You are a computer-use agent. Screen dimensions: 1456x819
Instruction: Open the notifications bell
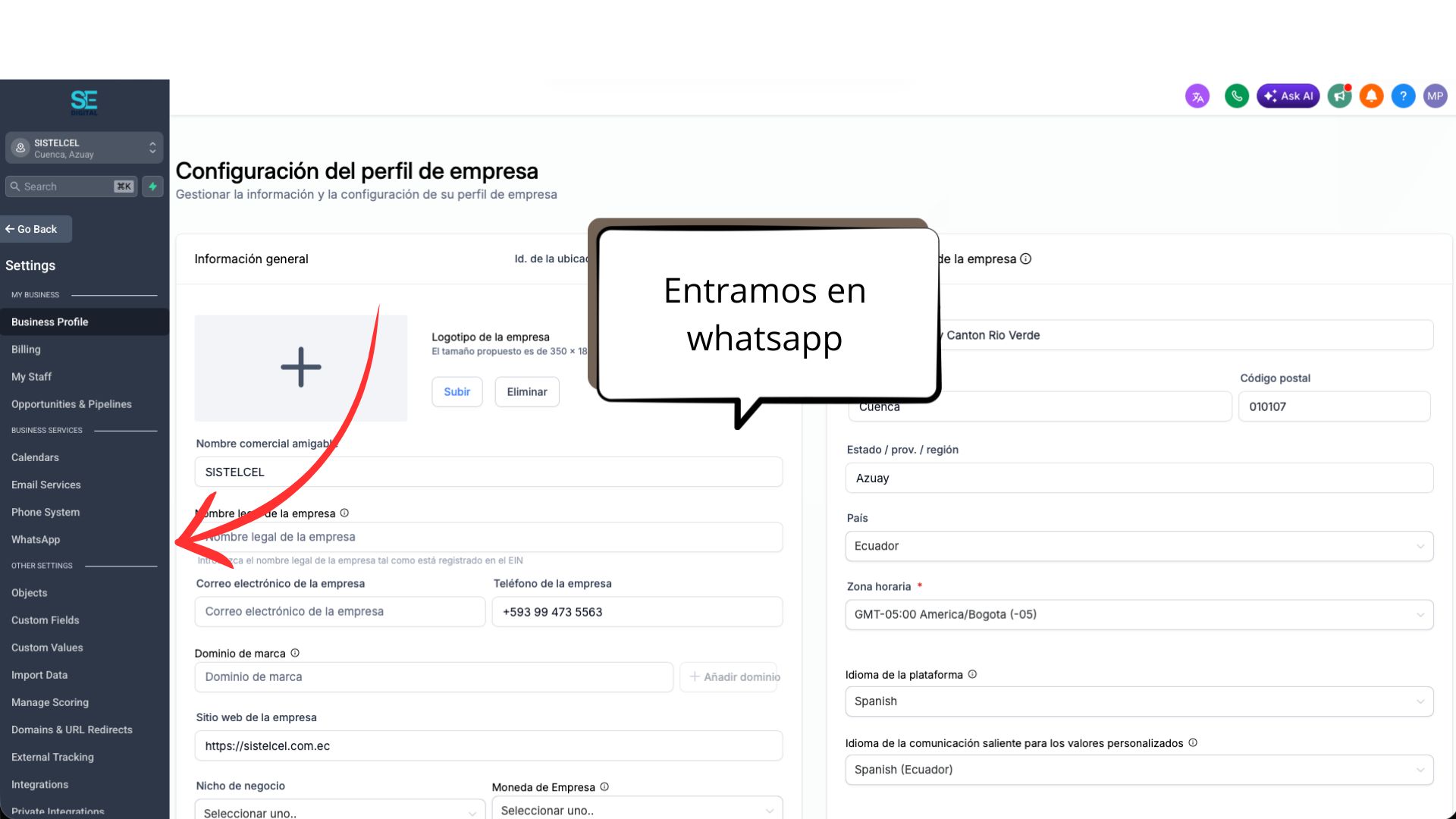point(1371,96)
